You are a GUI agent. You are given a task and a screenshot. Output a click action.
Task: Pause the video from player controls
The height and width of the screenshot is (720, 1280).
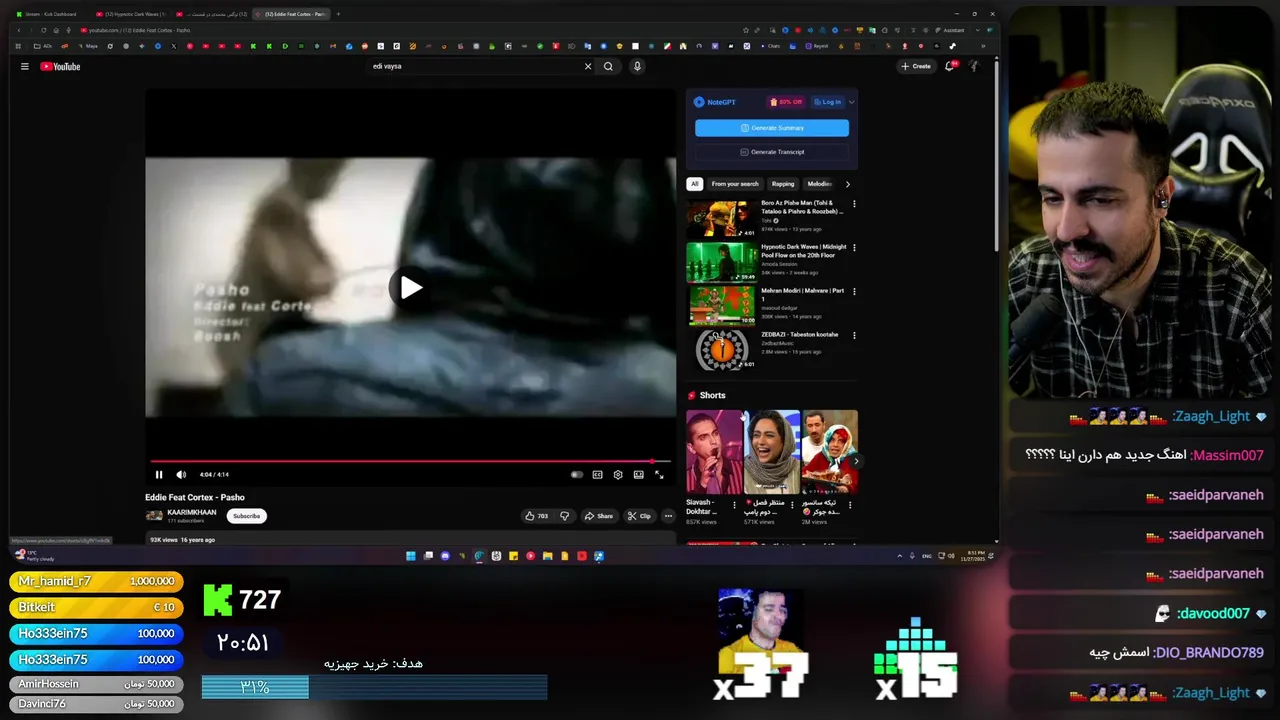[159, 475]
